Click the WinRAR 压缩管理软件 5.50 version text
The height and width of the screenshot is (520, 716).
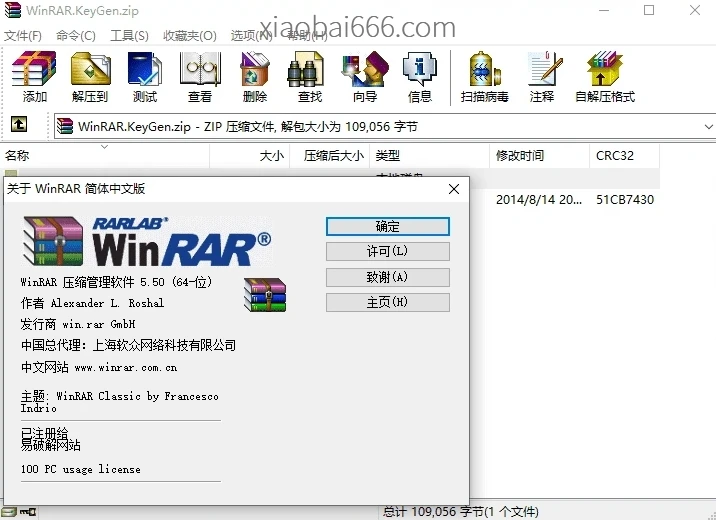(x=116, y=282)
